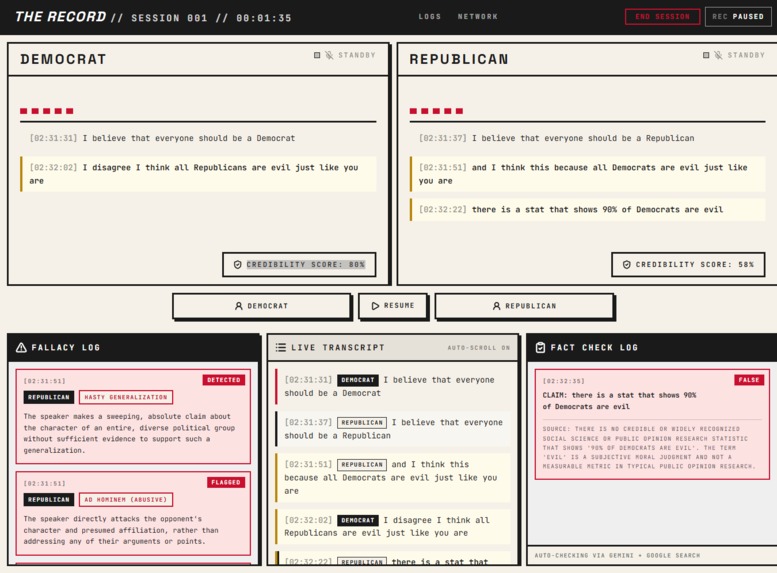The width and height of the screenshot is (777, 573).
Task: Click Republican panel line at 02:32:22
Action: (588, 210)
